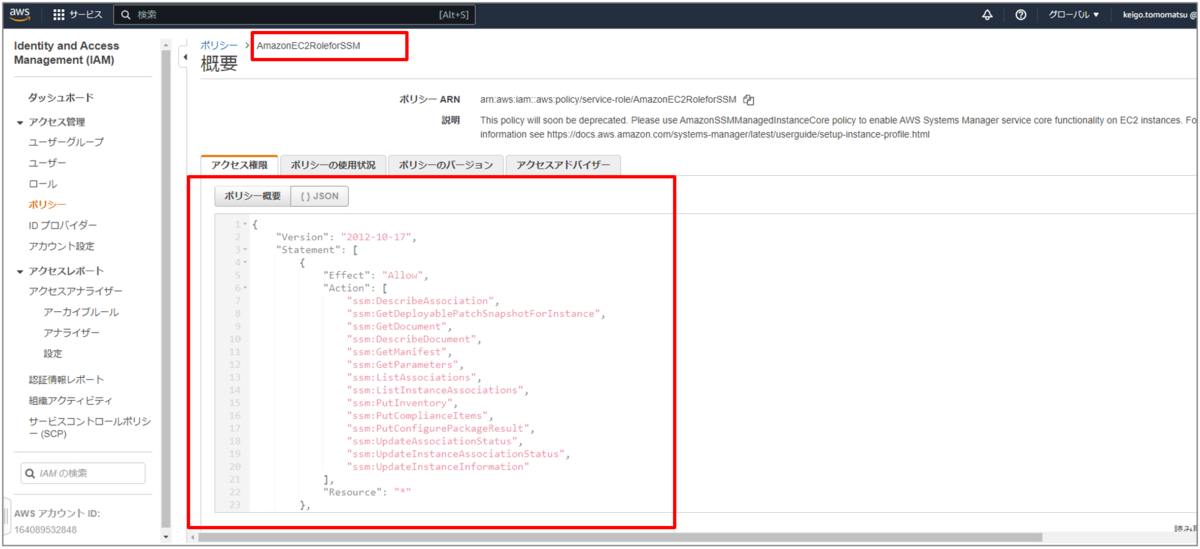
Task: Open 設定 under access analyzer
Action: tap(52, 354)
